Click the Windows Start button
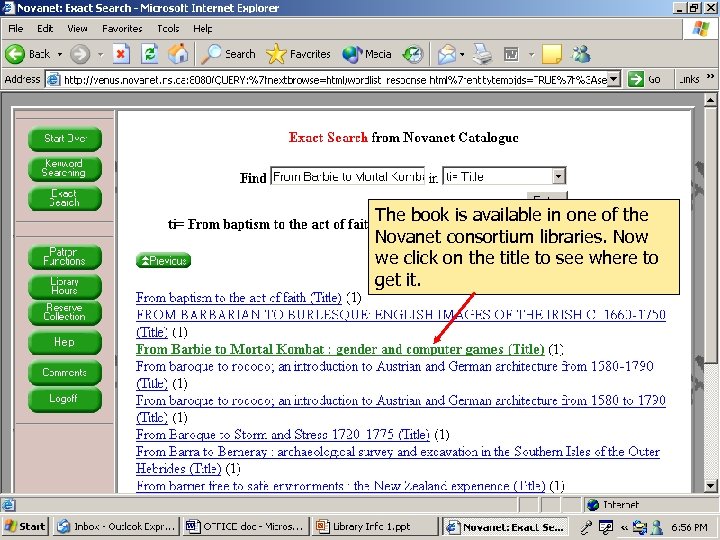 click(x=25, y=527)
